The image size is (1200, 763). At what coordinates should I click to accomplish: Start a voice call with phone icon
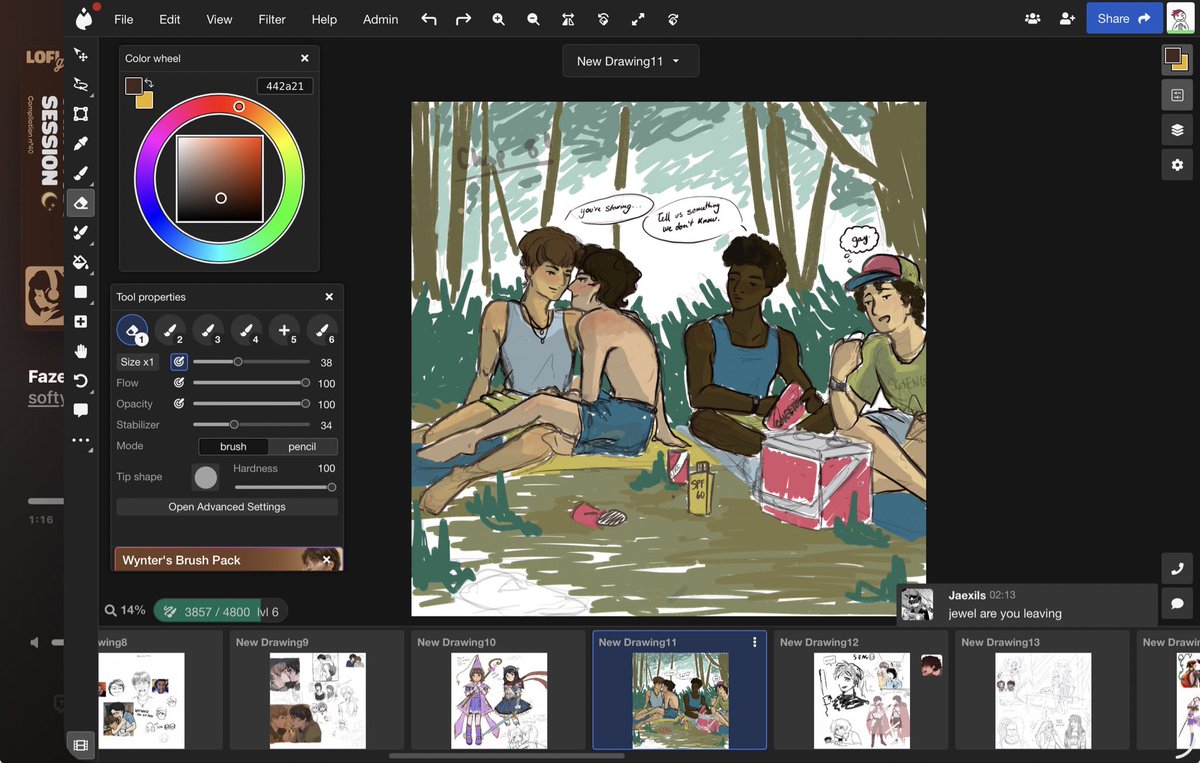pyautogui.click(x=1177, y=568)
